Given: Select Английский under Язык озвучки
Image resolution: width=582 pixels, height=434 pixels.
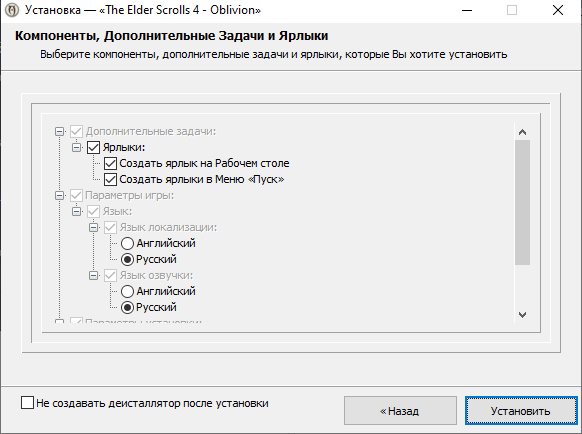Looking at the screenshot, I should 127,291.
